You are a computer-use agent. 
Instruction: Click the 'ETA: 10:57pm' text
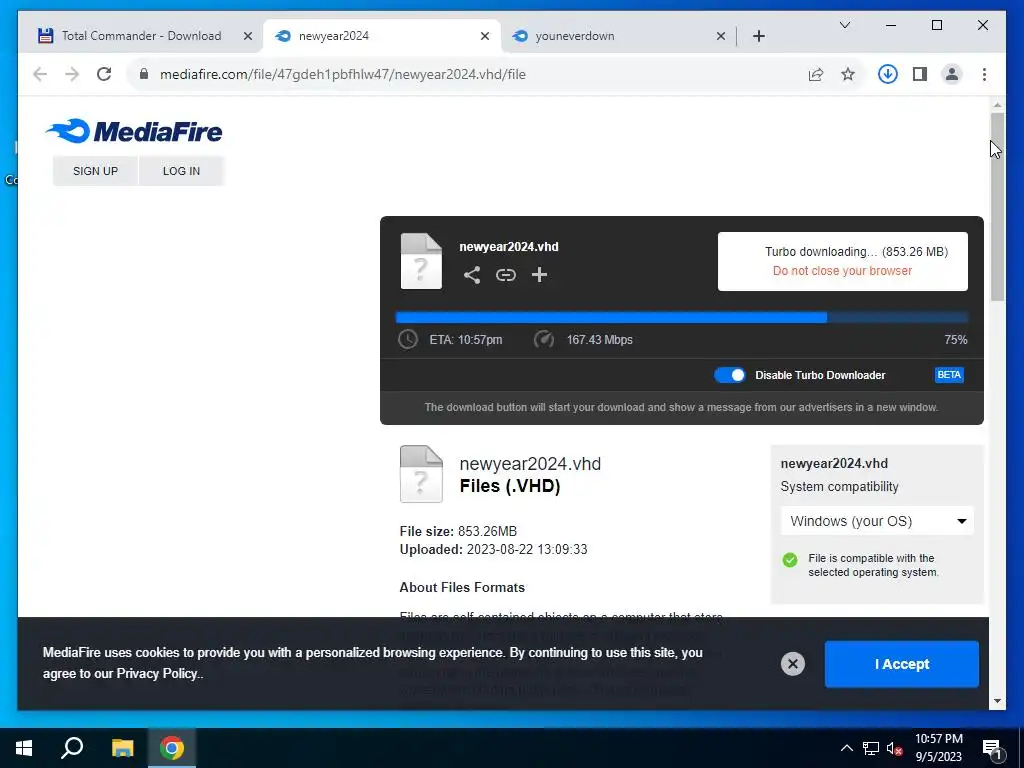(466, 340)
